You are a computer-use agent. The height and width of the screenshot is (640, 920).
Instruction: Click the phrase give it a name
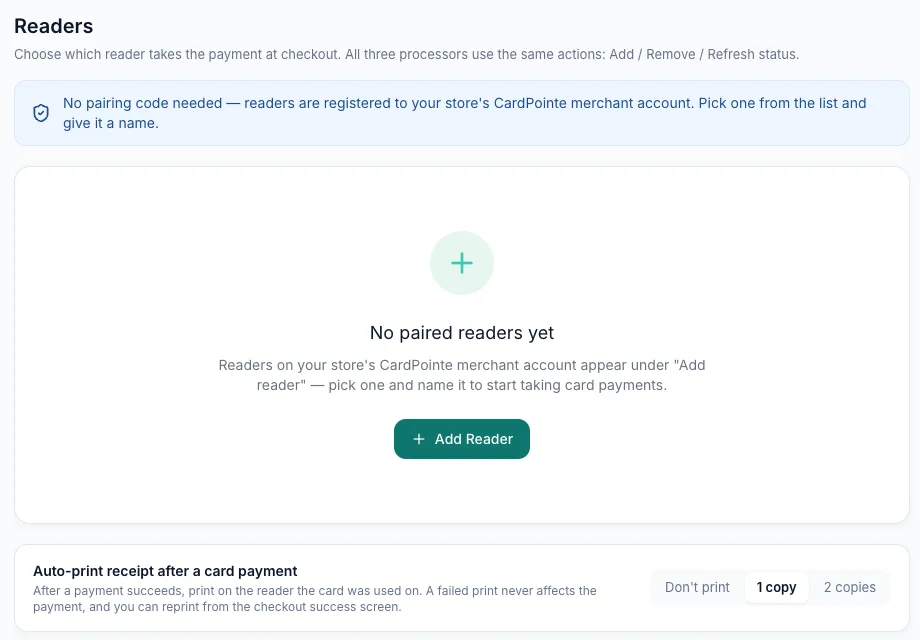point(111,123)
